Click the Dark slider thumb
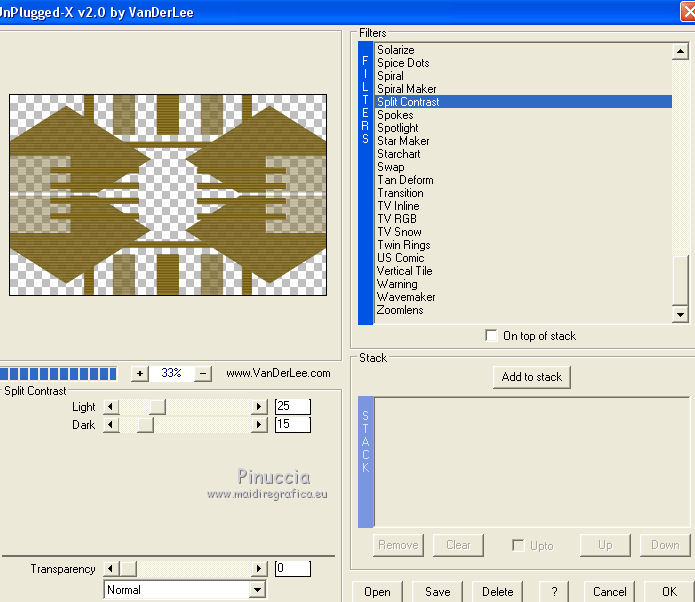The width and height of the screenshot is (695, 602). pos(145,425)
